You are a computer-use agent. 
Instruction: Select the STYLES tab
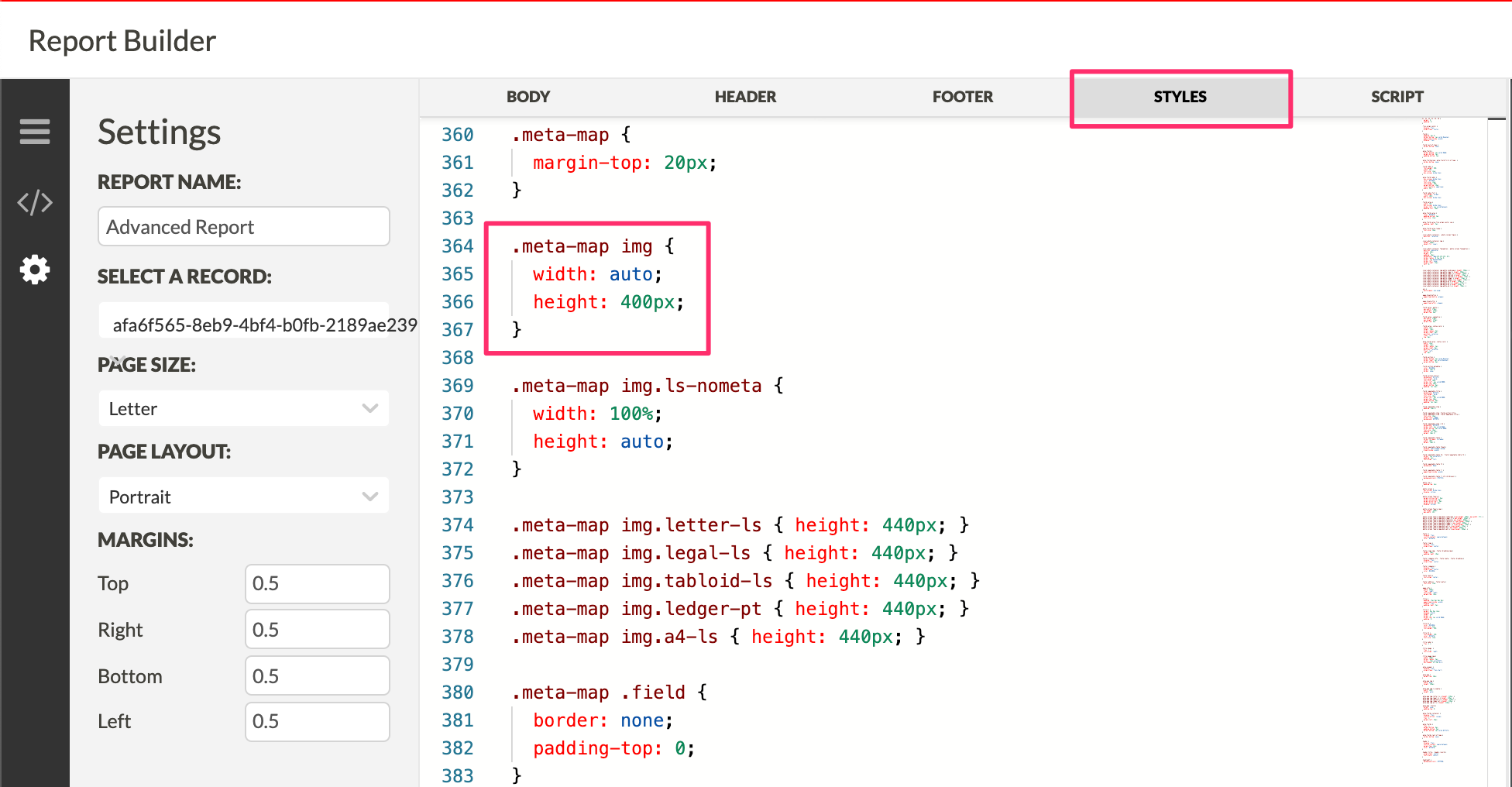[1180, 97]
